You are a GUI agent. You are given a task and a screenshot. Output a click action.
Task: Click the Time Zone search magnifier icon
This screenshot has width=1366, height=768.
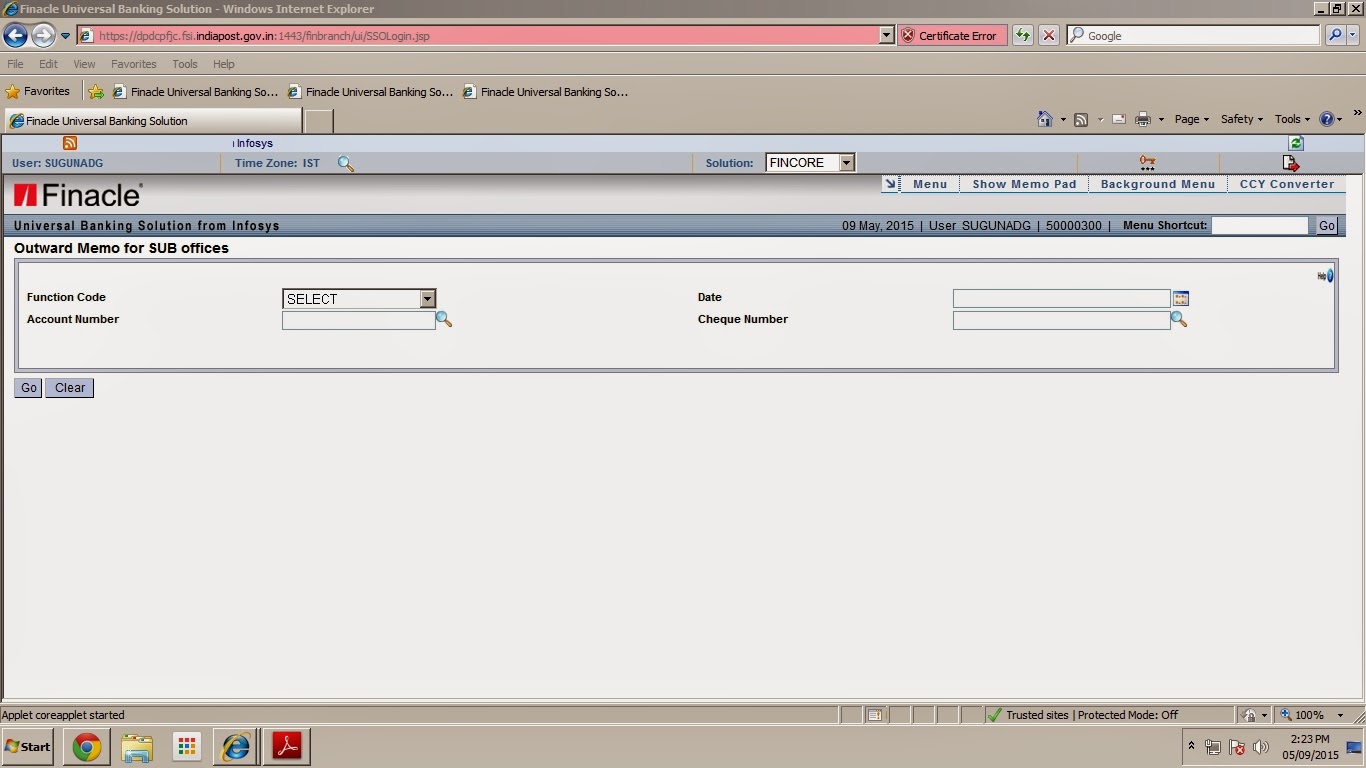click(346, 163)
